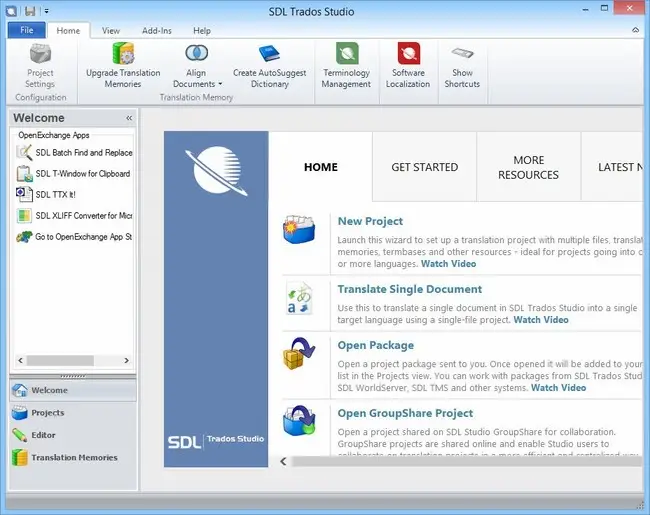Open Software Localization
Viewport: 650px width, 515px height.
coord(408,66)
